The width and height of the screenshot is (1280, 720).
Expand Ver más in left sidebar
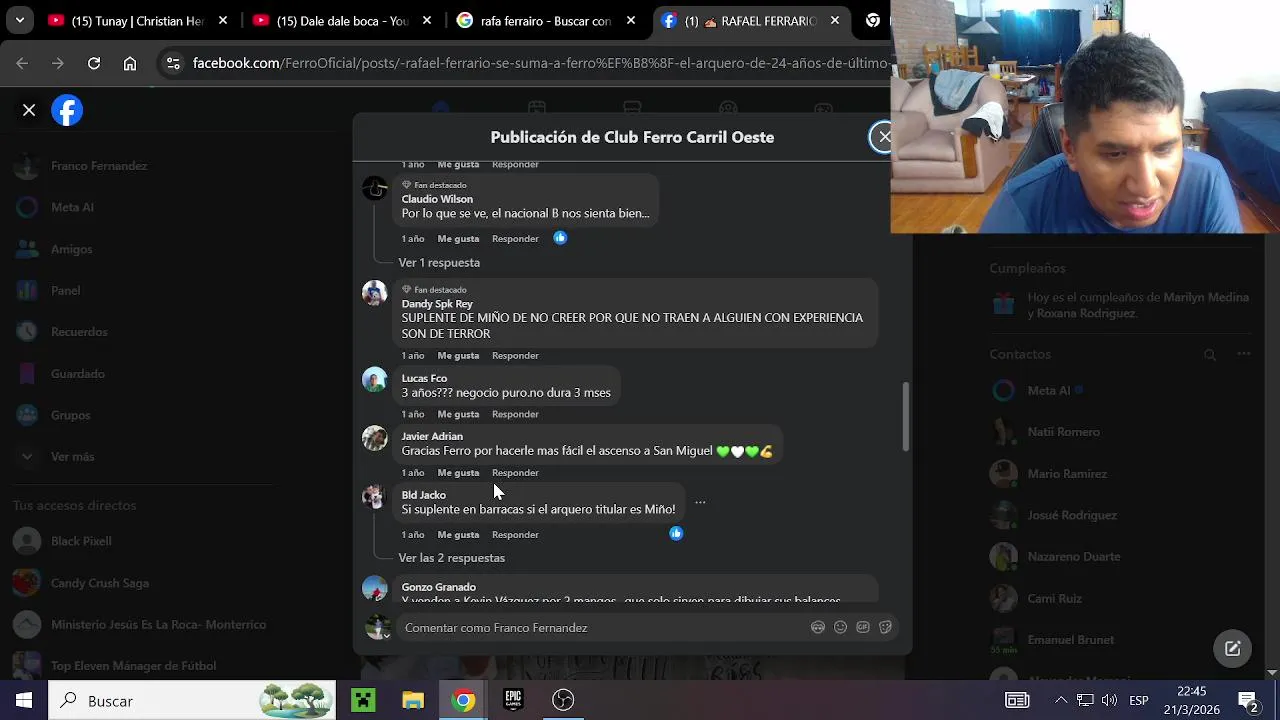click(x=72, y=456)
